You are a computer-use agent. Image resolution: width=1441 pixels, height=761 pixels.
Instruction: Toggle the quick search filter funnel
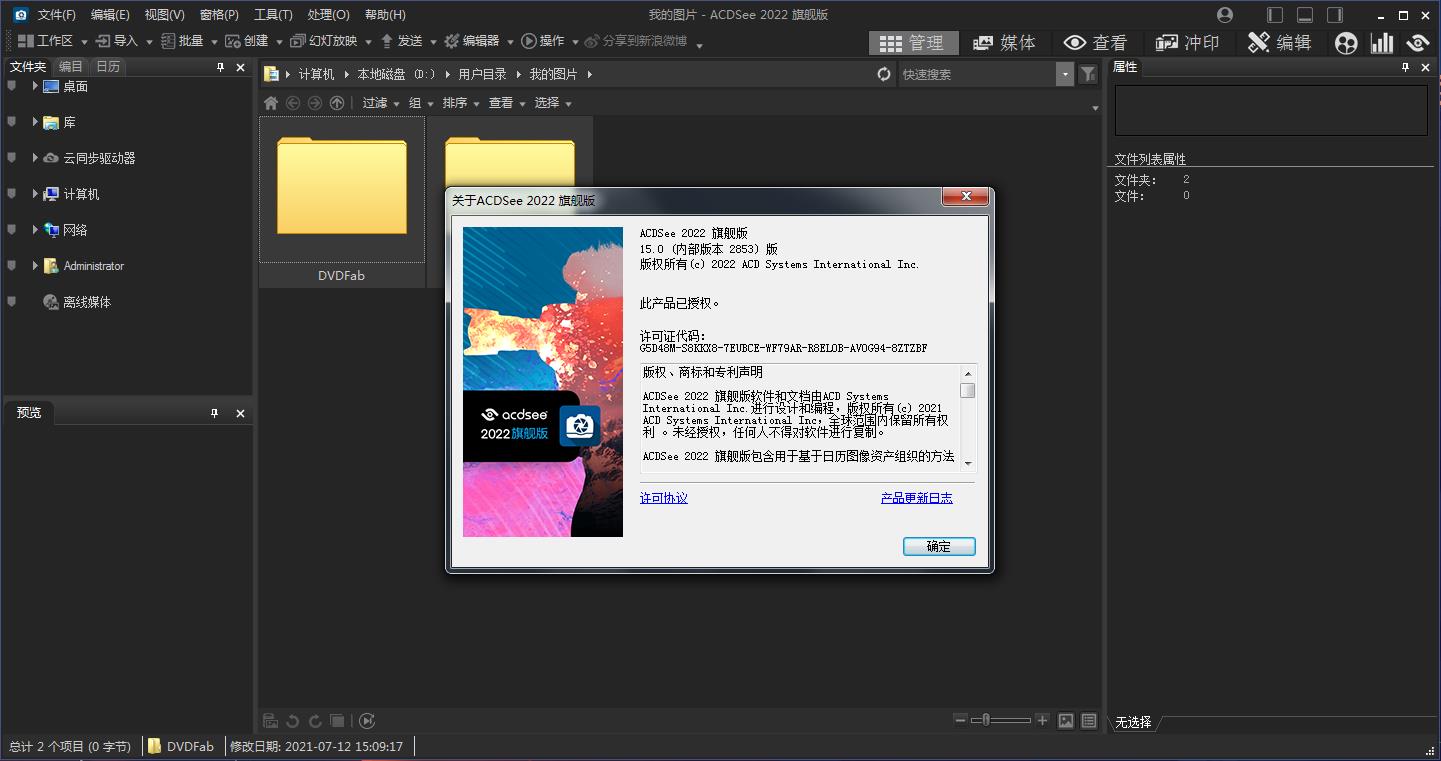pyautogui.click(x=1088, y=74)
